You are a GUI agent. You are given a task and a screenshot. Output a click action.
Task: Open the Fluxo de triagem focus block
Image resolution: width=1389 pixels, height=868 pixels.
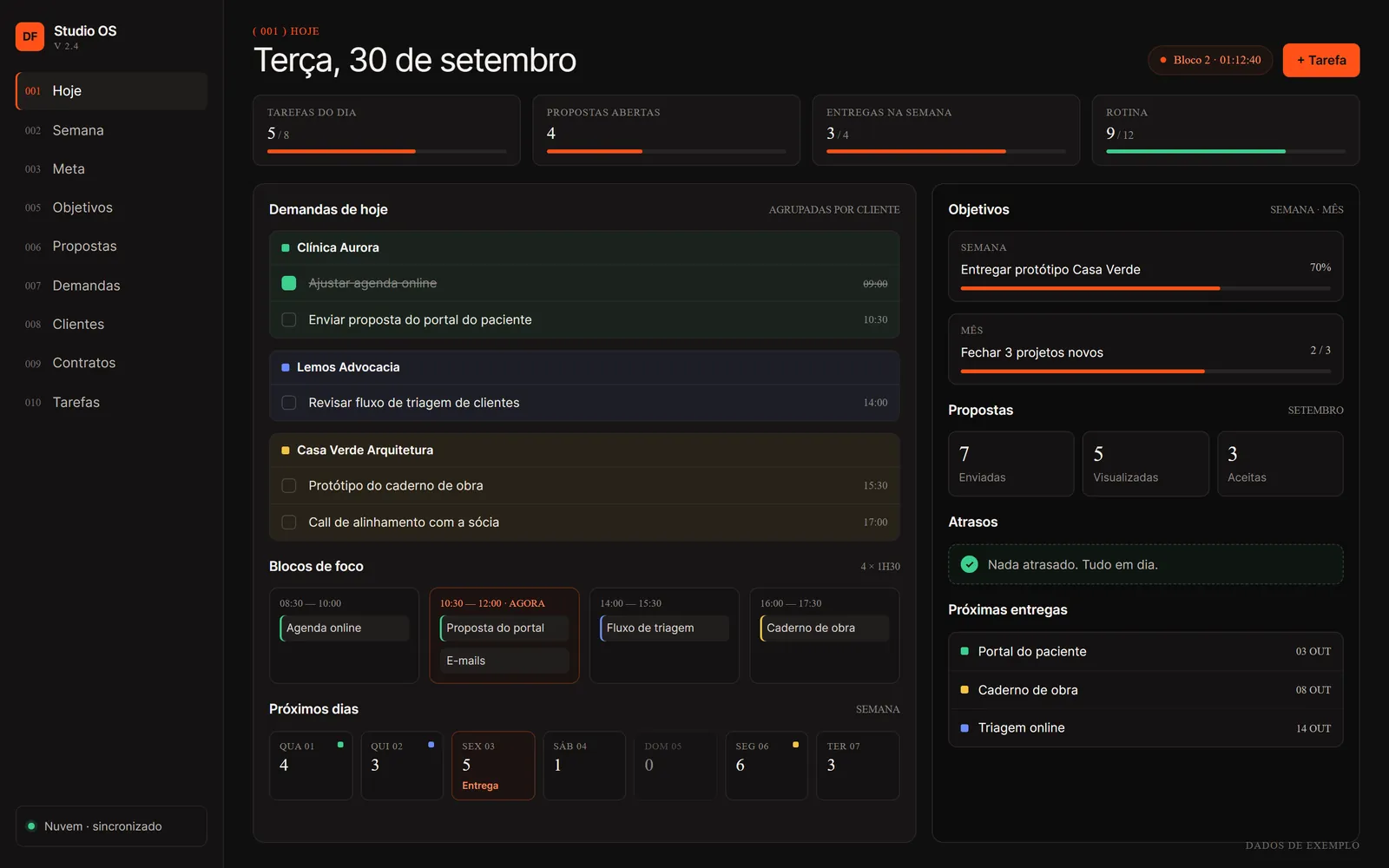point(664,628)
